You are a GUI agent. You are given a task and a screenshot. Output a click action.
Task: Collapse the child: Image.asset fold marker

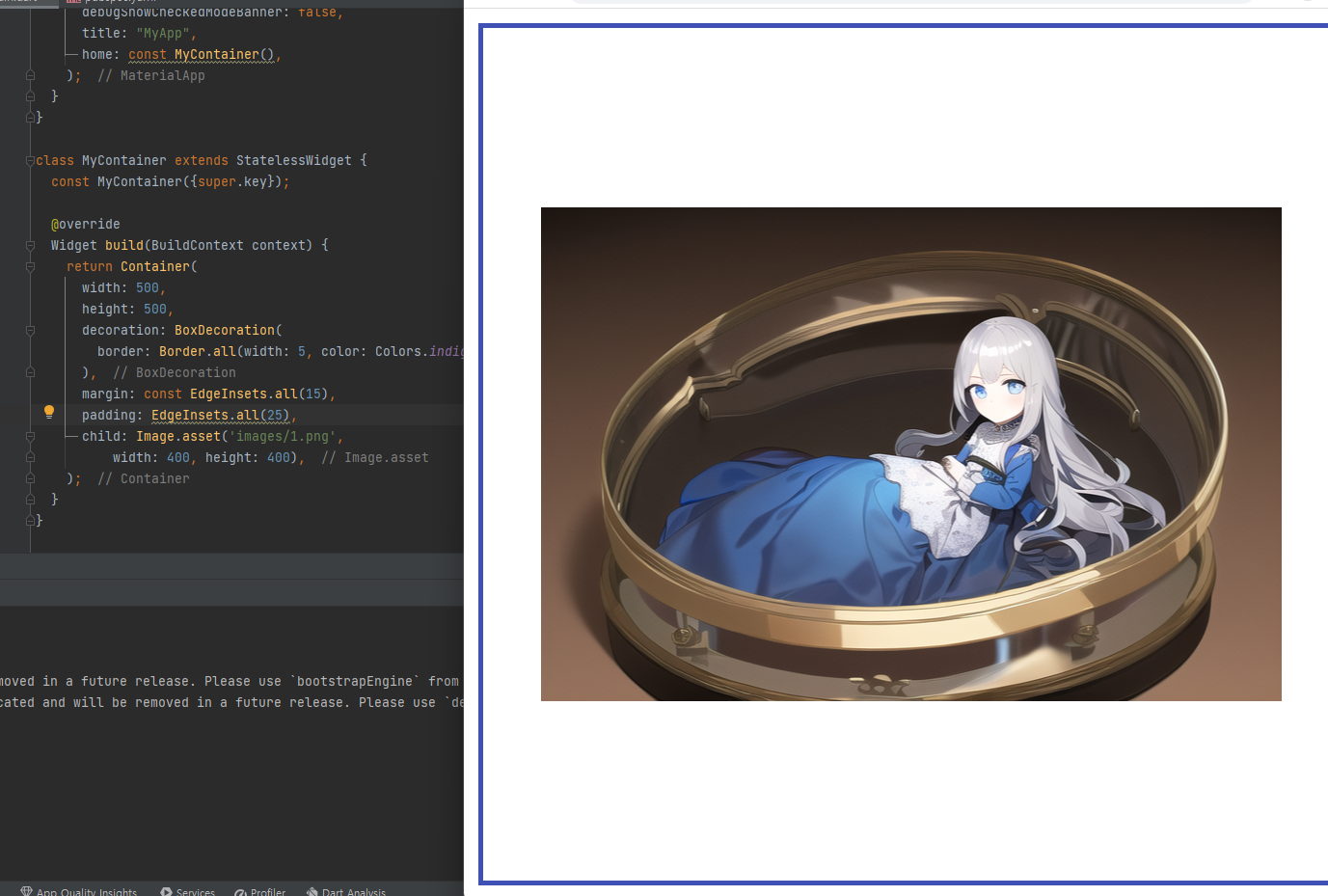[x=30, y=436]
